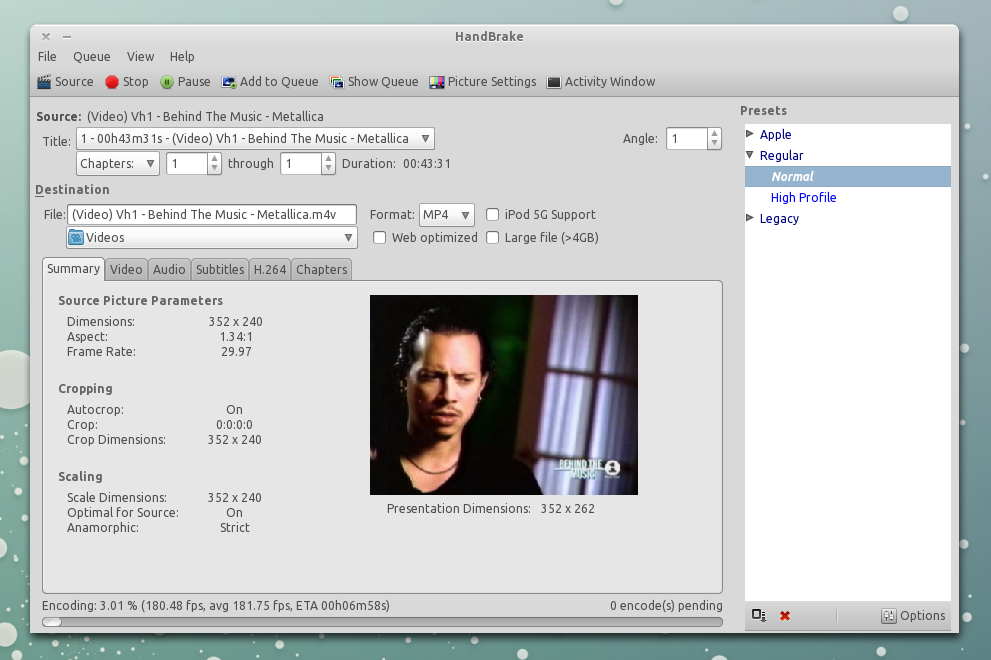Click the red delete preset icon
991x660 pixels.
(x=785, y=616)
